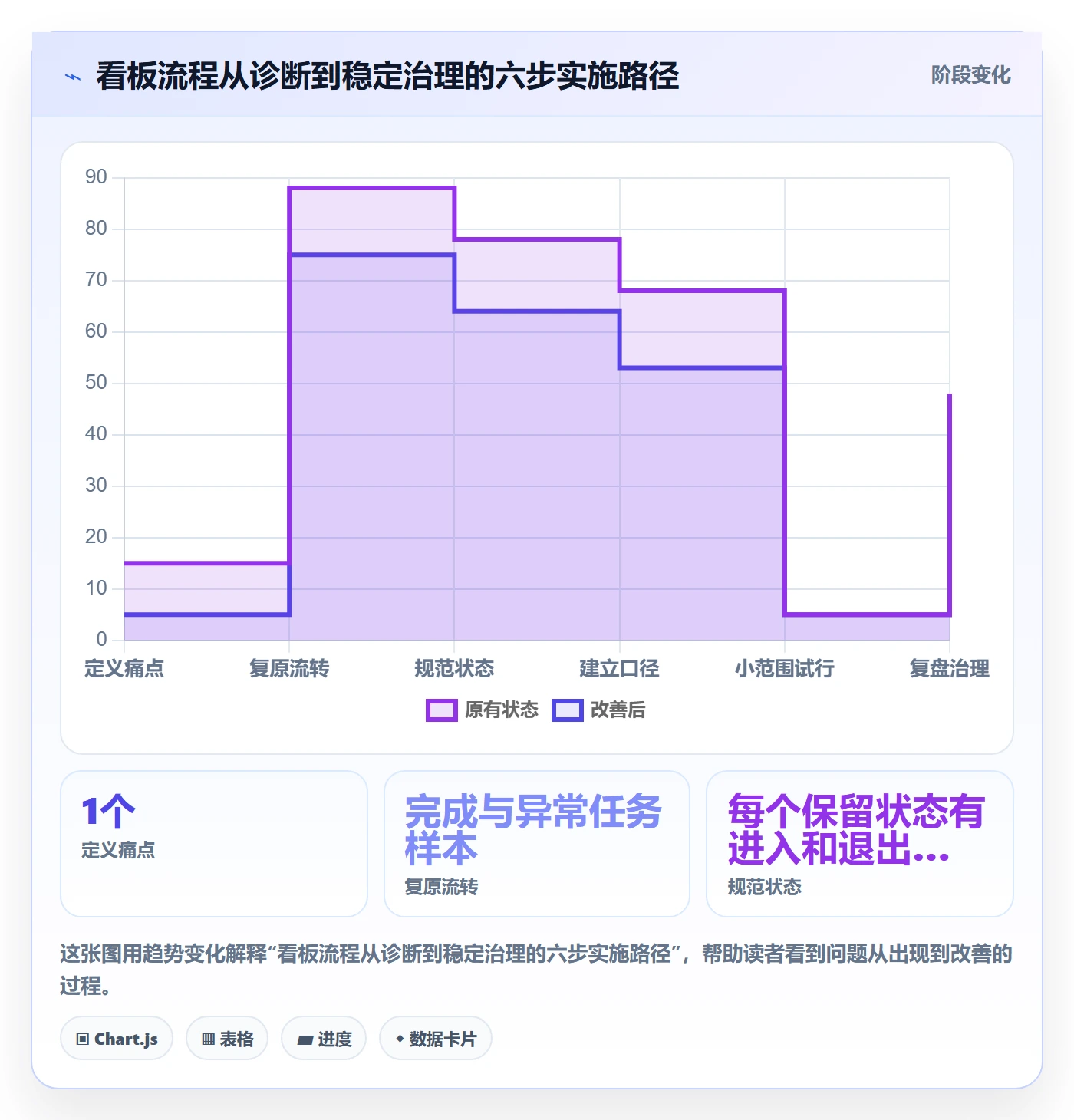This screenshot has width=1074, height=1120.
Task: Click the 50 y-axis tick value
Action: pos(96,383)
